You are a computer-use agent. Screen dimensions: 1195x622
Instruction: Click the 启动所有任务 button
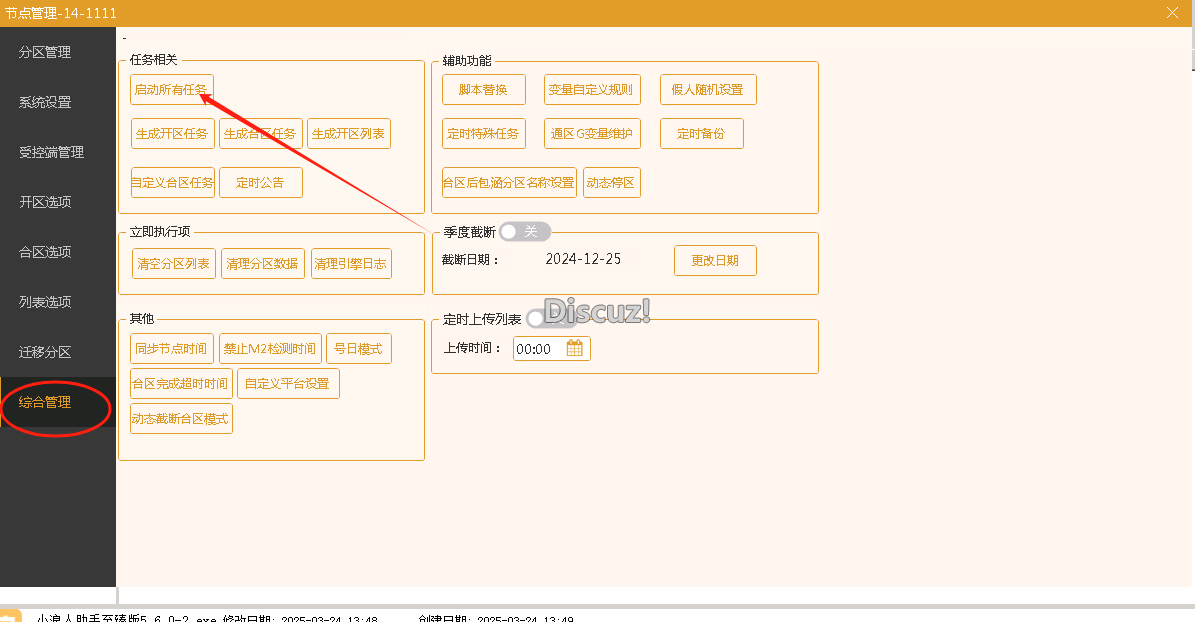click(x=172, y=89)
